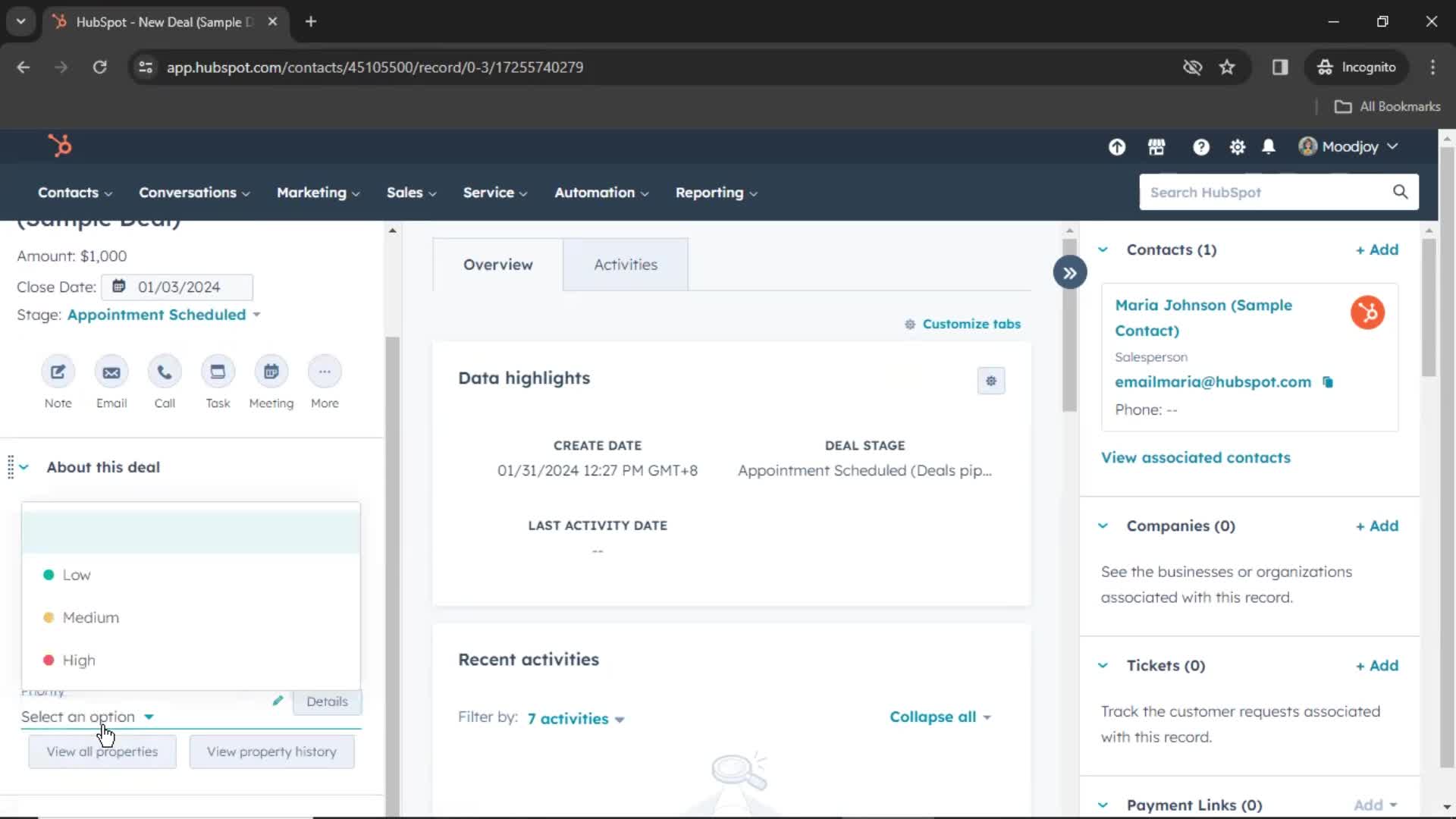Click the Close Date calendar icon
The image size is (1456, 819).
(x=119, y=287)
